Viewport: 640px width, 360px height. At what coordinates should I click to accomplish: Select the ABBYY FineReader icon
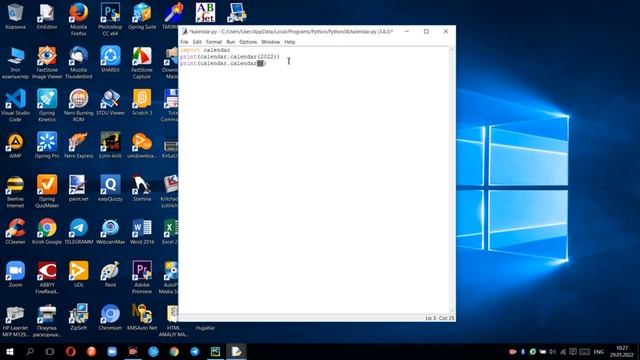[x=47, y=278]
